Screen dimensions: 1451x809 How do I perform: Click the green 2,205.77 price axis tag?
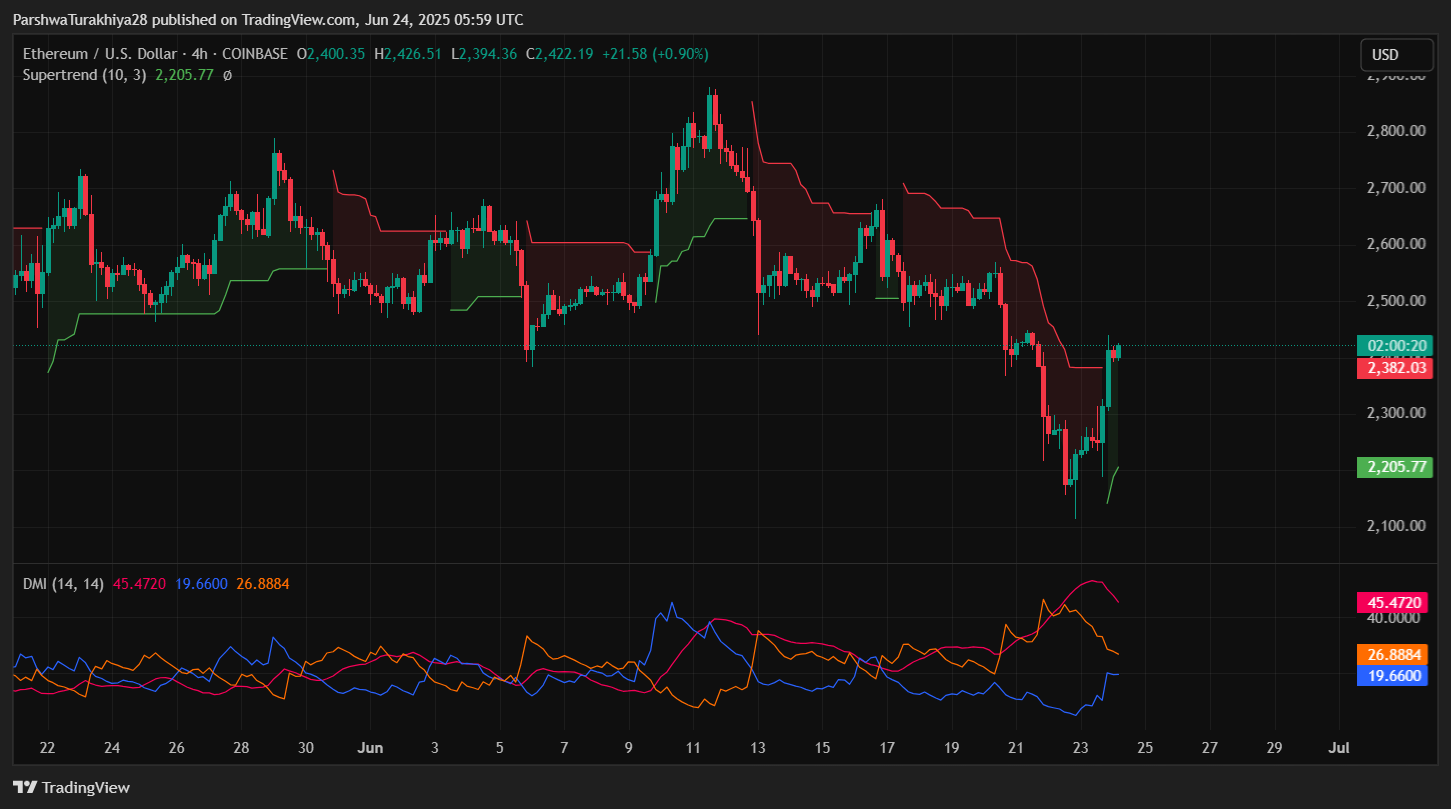[1394, 467]
